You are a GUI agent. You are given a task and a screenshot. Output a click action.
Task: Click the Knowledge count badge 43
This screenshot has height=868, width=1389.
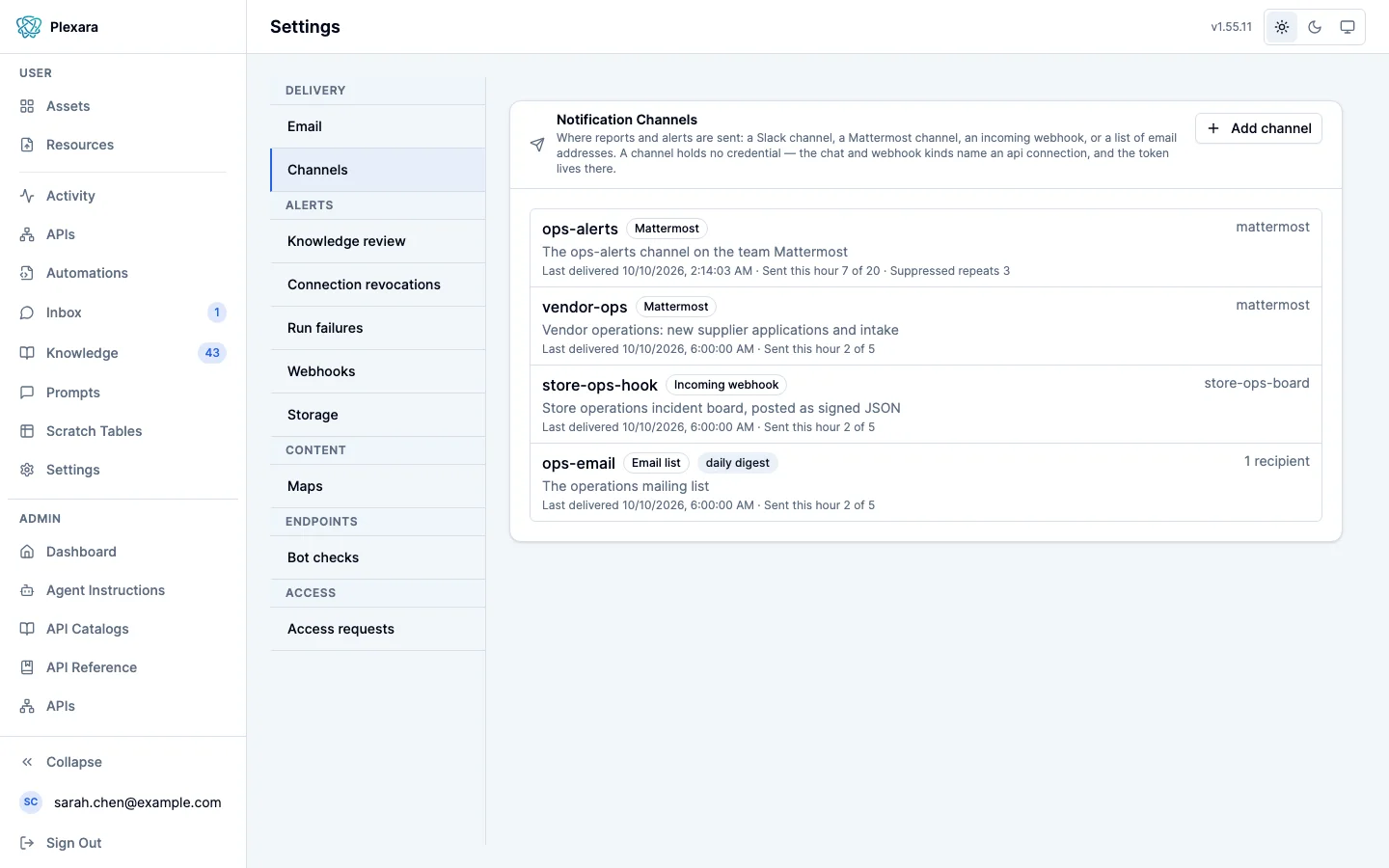click(212, 353)
